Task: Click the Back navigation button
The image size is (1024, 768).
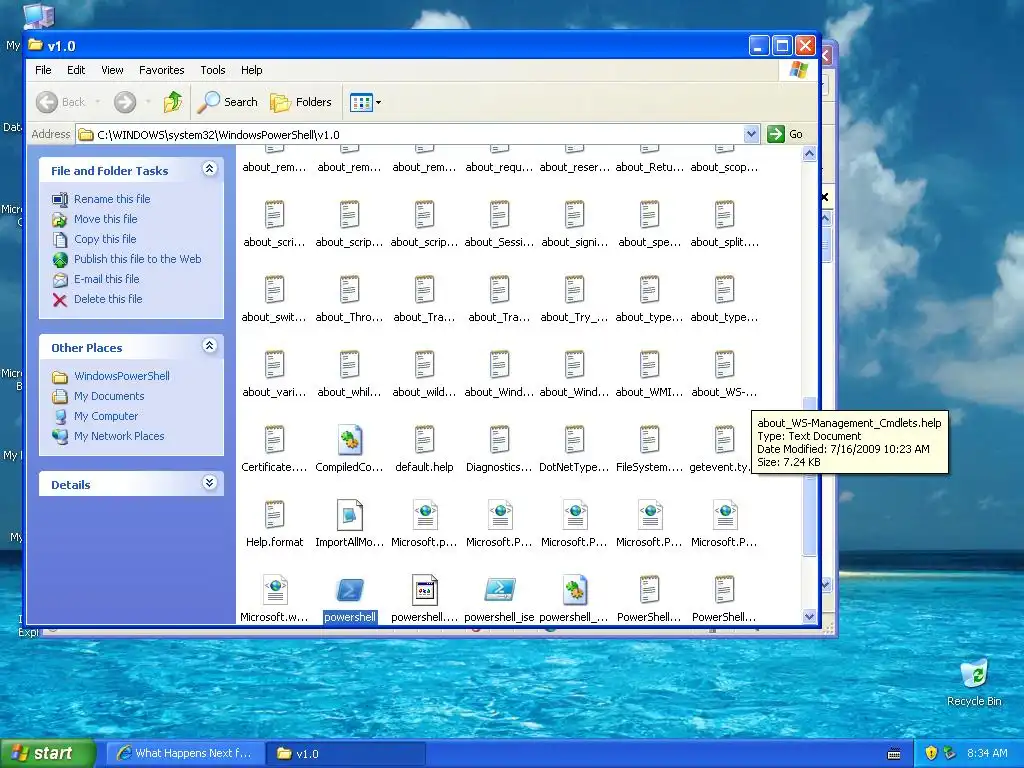Action: tap(61, 102)
